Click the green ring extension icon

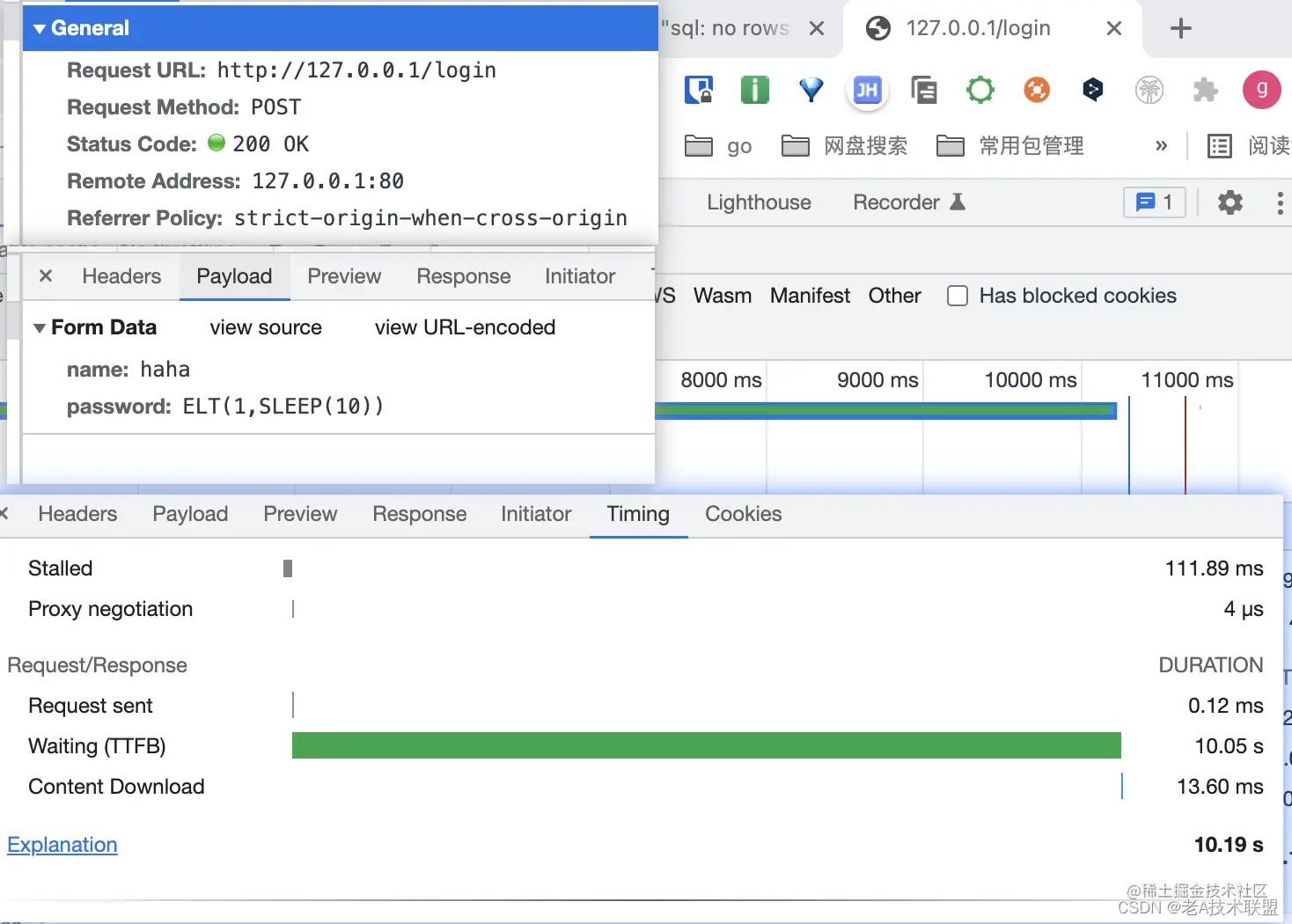(x=980, y=90)
